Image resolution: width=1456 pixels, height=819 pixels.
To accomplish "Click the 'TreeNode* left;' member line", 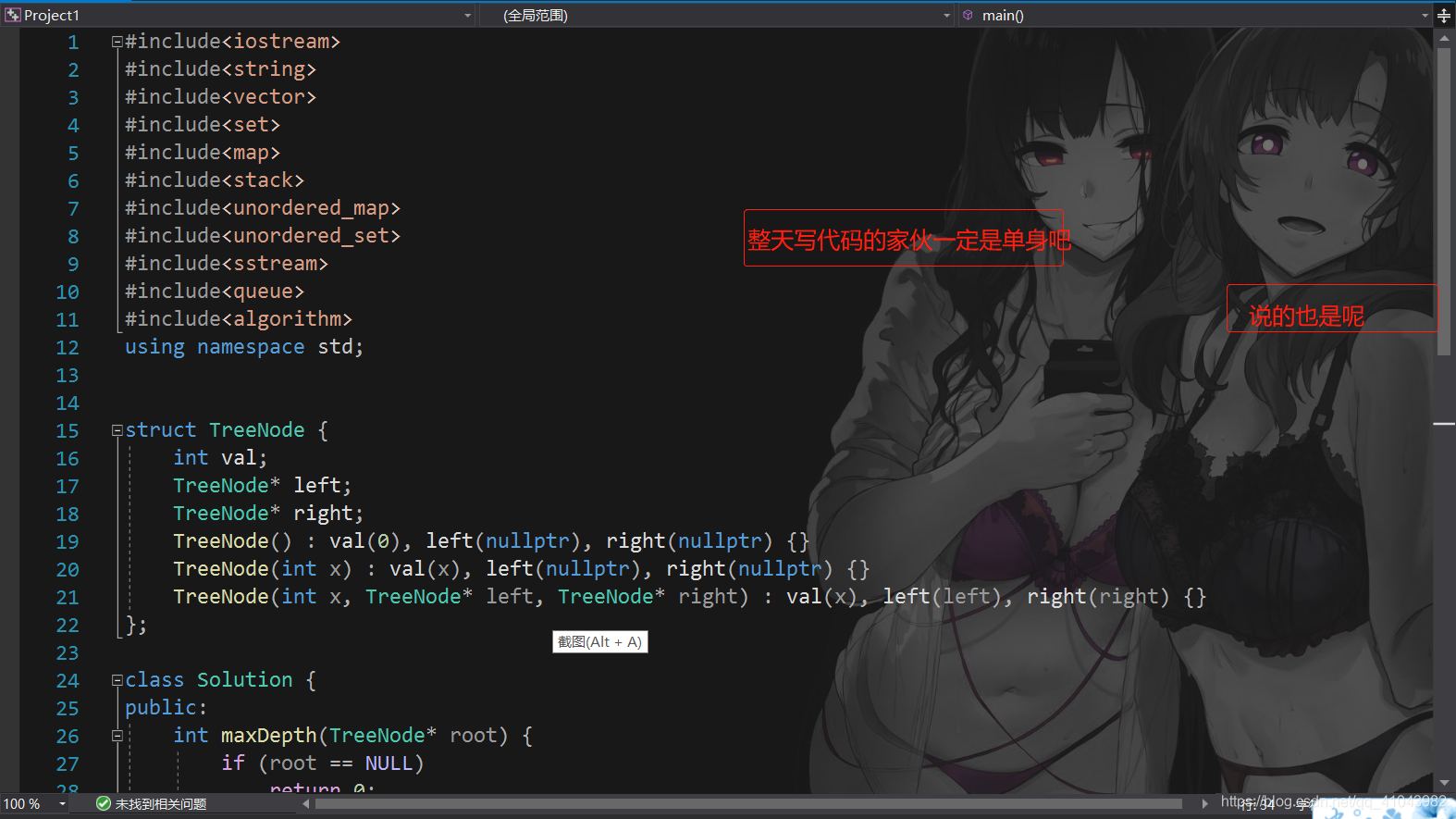I will (263, 486).
